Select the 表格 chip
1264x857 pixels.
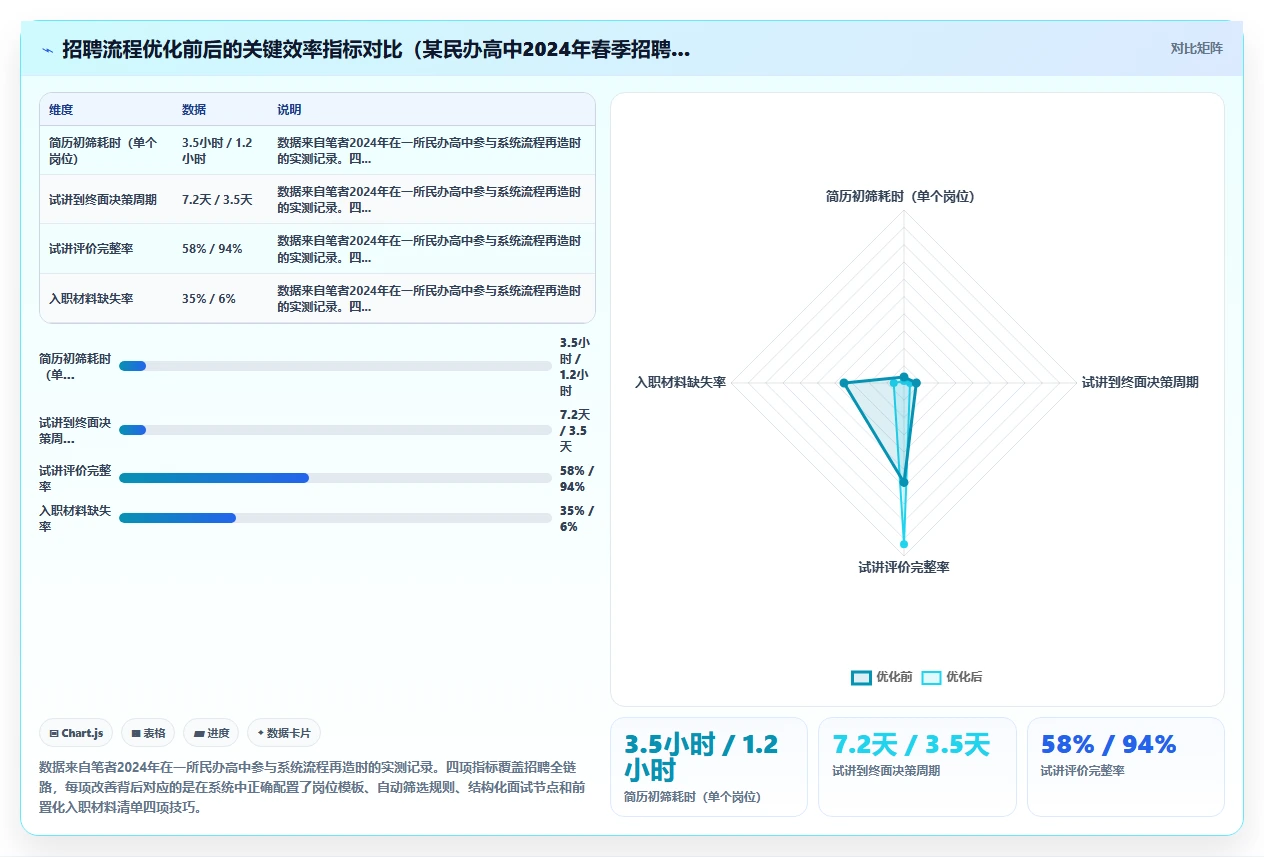pyautogui.click(x=148, y=733)
